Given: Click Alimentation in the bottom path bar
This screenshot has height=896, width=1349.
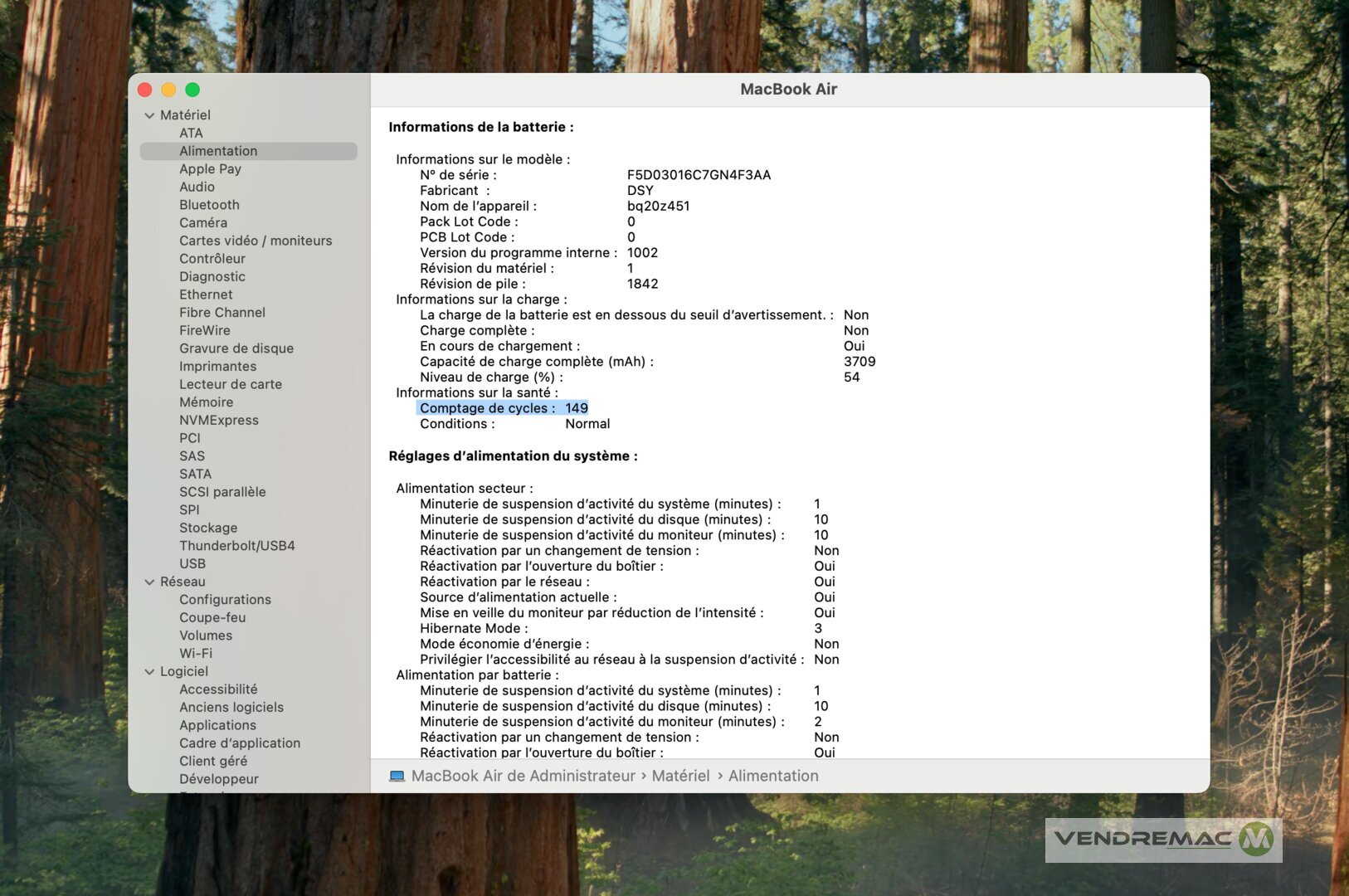Looking at the screenshot, I should (772, 777).
